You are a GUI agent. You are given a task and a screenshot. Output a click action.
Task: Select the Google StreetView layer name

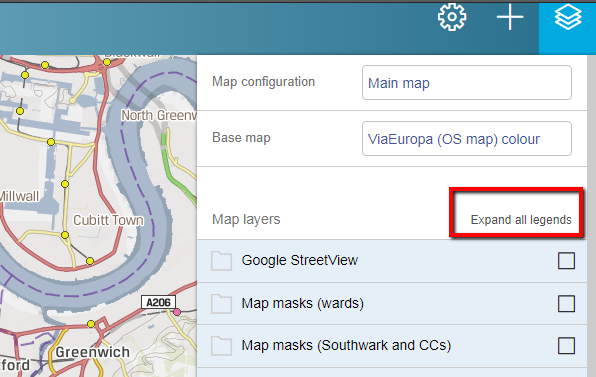click(x=300, y=260)
